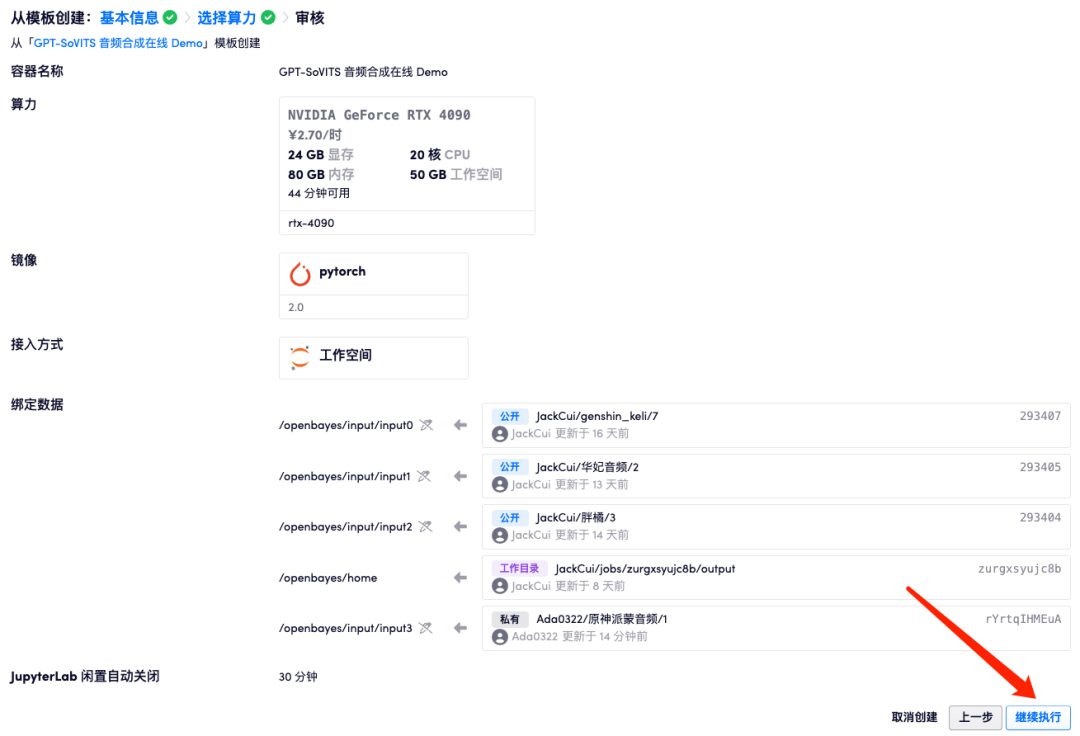
Task: Click the arrow icon beside input1 path
Action: [460, 476]
